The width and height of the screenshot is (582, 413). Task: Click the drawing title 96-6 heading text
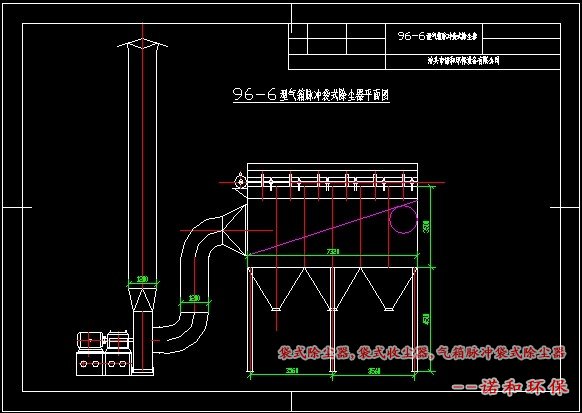click(311, 95)
